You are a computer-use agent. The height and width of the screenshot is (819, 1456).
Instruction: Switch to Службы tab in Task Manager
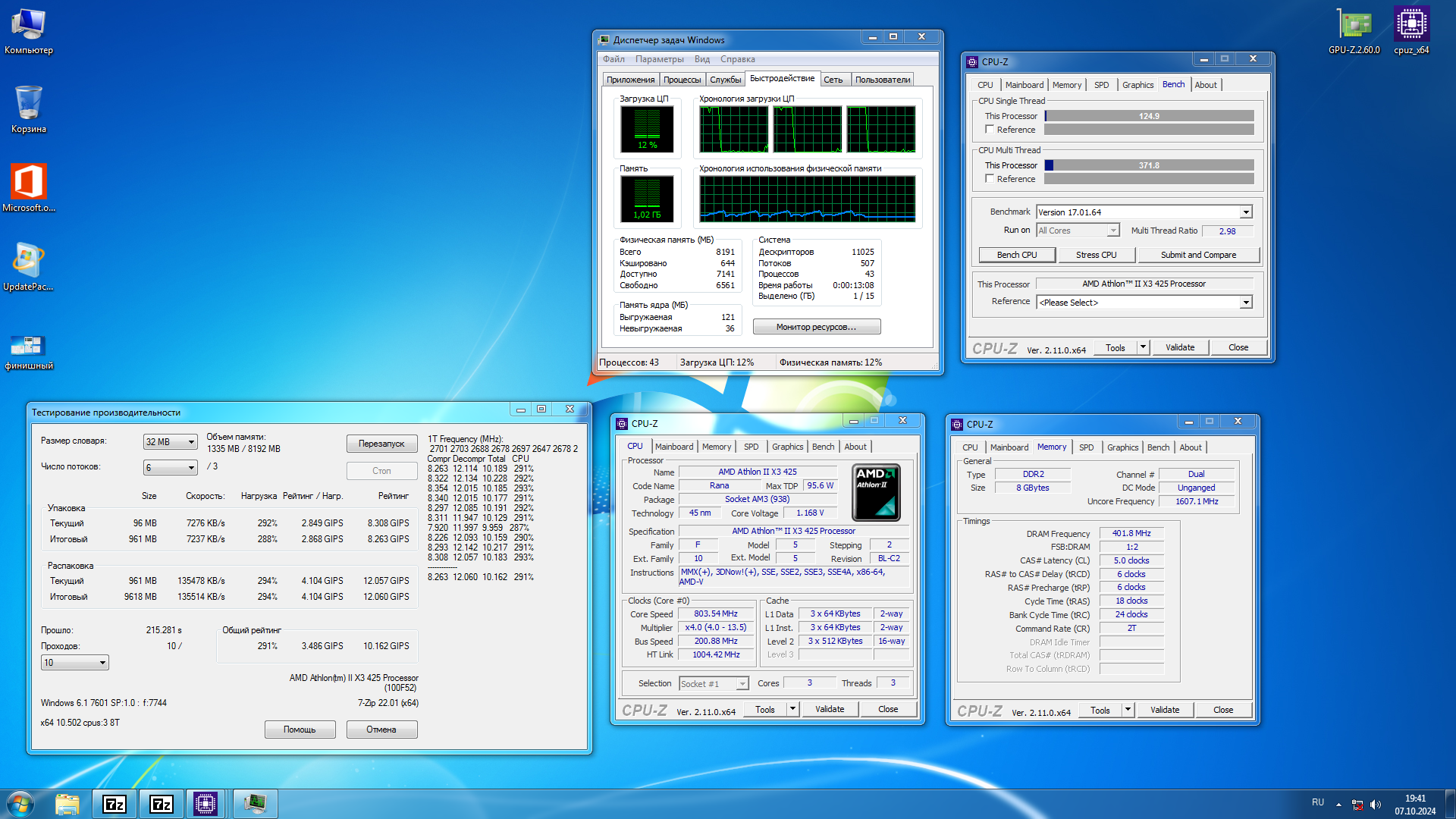[726, 80]
